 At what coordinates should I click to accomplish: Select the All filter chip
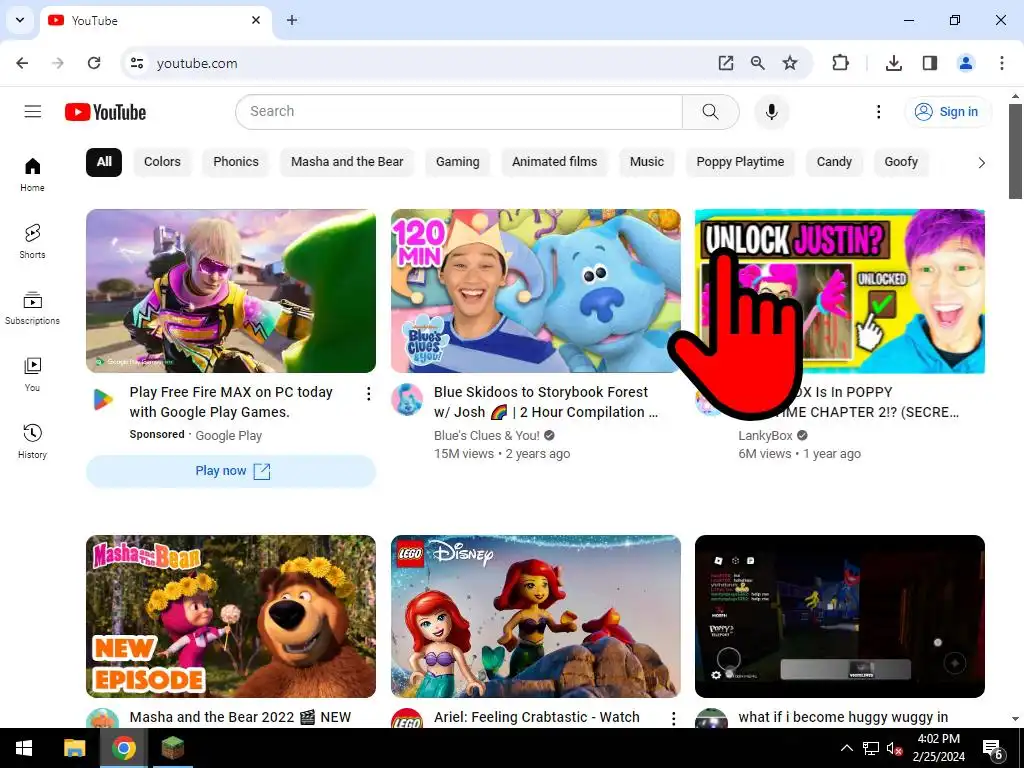(x=104, y=162)
